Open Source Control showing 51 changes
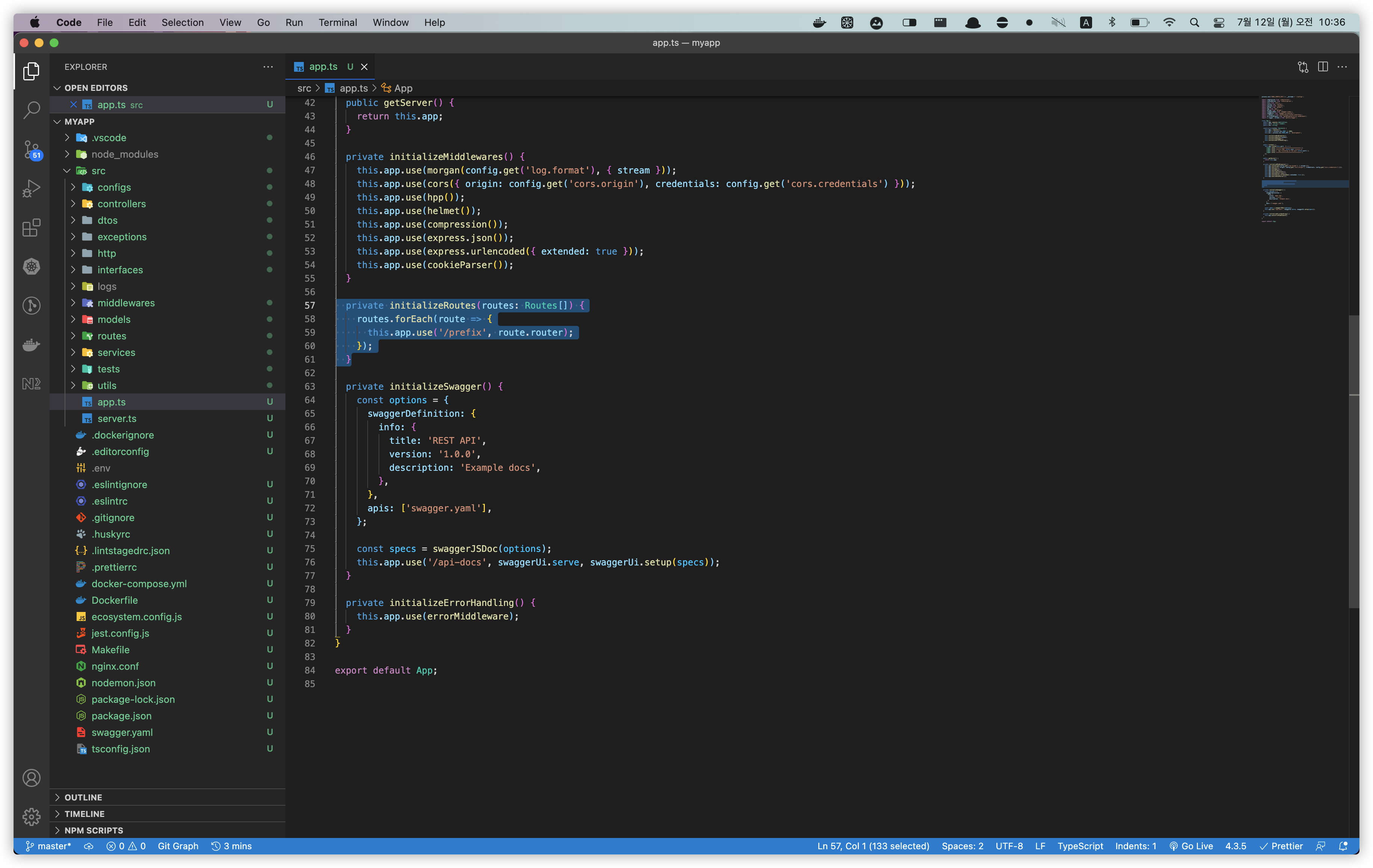This screenshot has height=868, width=1373. pos(32,150)
